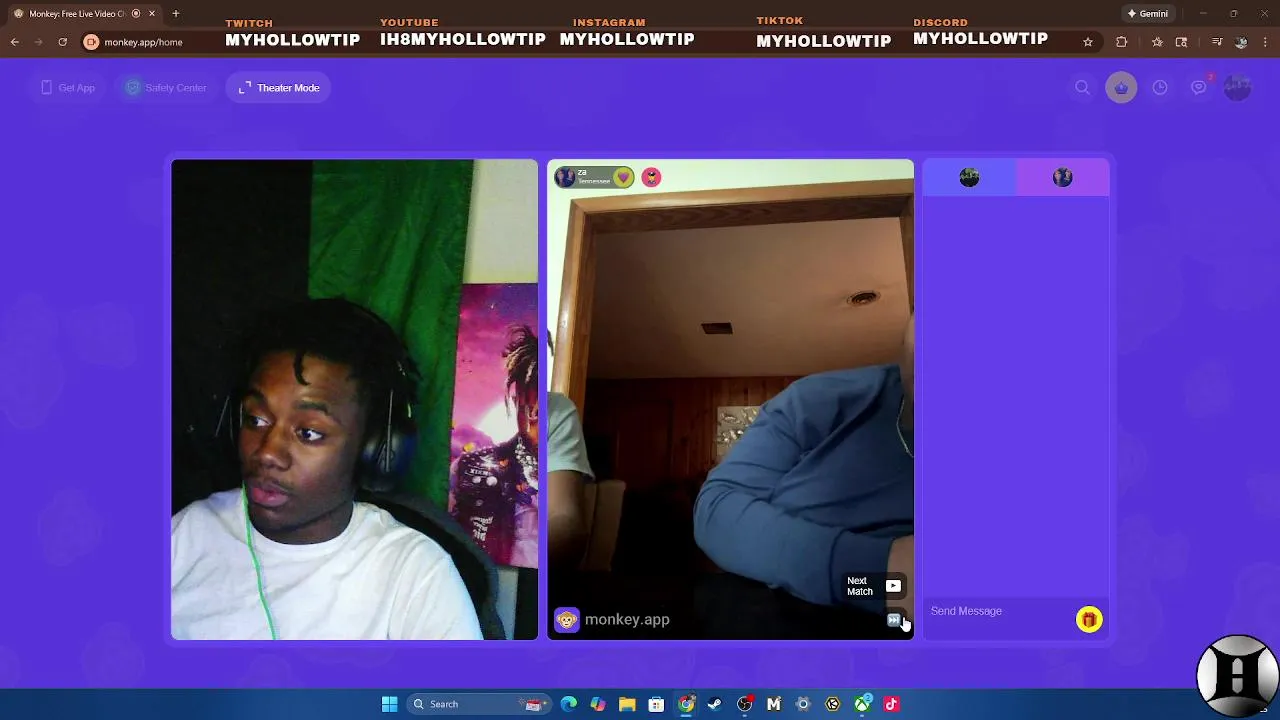Open Chrome extensions puzzle icon
Screen dimensions: 1280x720
pyautogui.click(x=1121, y=42)
